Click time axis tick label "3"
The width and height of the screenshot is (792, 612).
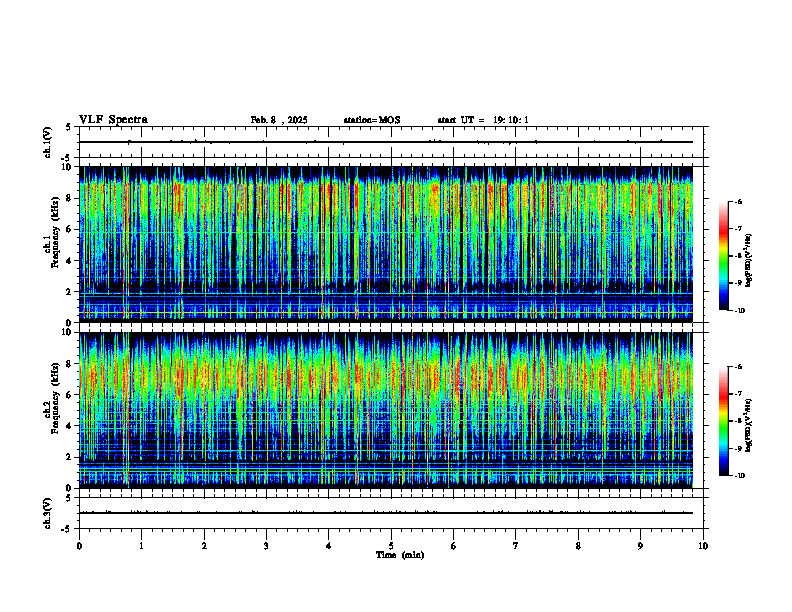[266, 546]
